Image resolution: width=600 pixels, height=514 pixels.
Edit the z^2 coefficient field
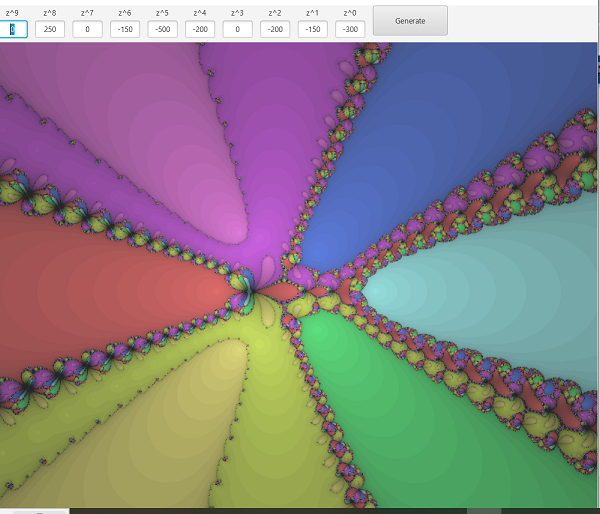(x=275, y=29)
